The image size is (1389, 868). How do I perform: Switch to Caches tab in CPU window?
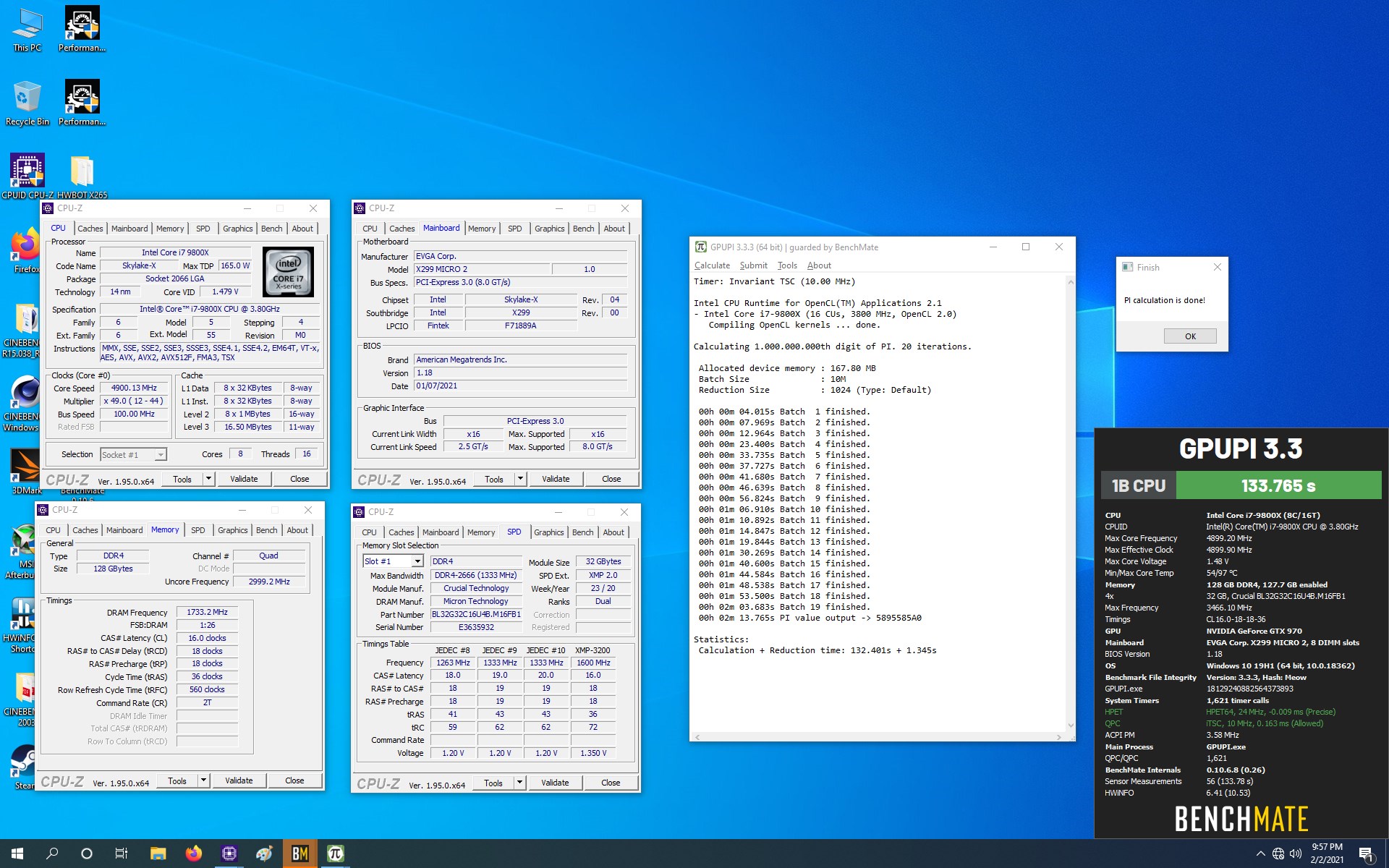point(90,229)
